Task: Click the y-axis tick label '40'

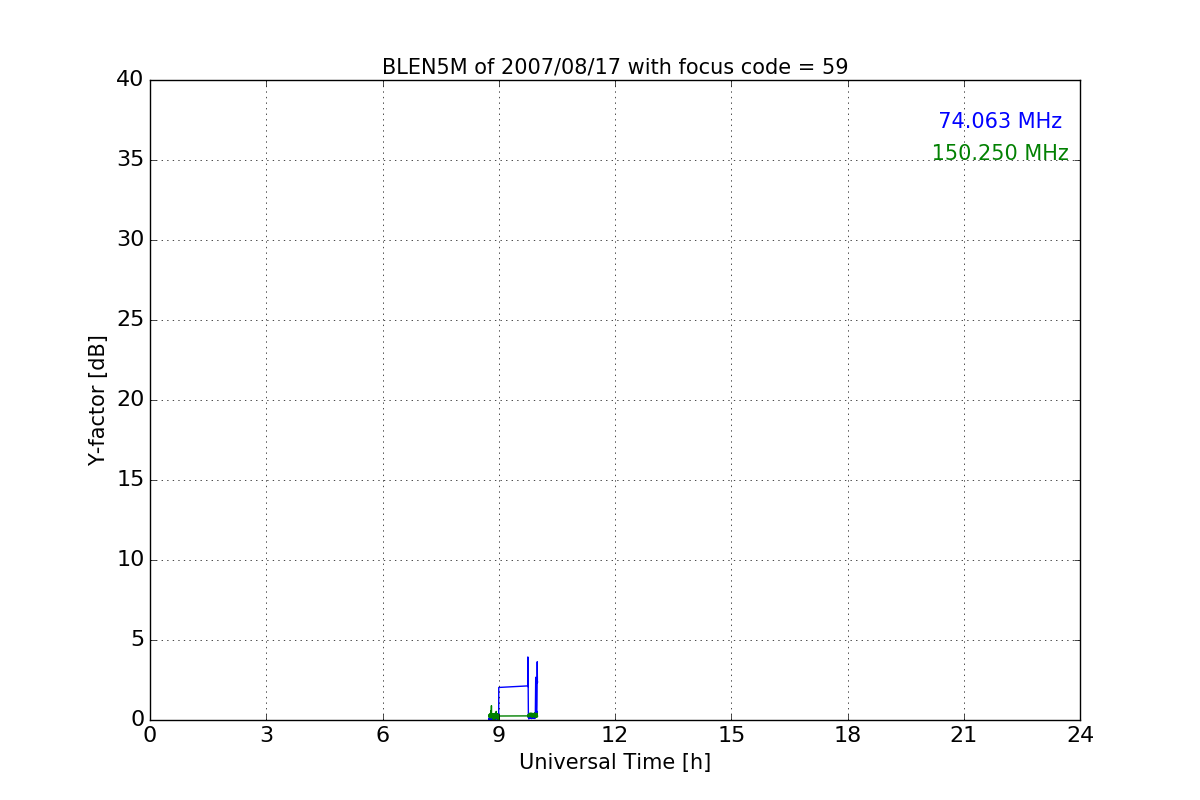Action: 130,79
